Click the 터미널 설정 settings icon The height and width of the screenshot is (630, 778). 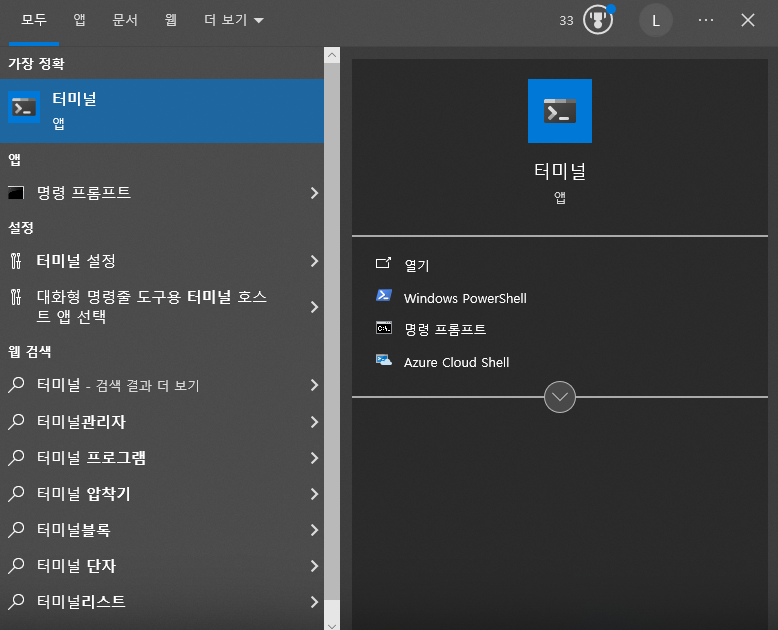[16, 261]
